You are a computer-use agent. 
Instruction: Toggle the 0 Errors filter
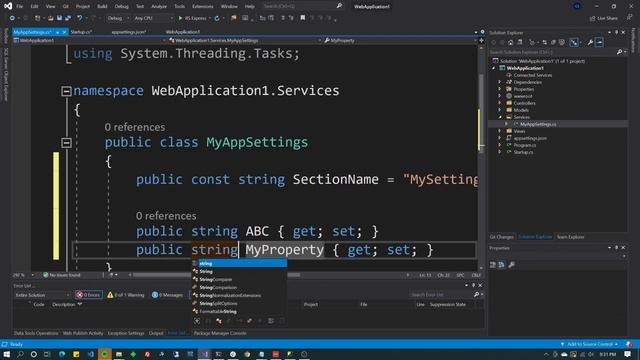point(89,295)
